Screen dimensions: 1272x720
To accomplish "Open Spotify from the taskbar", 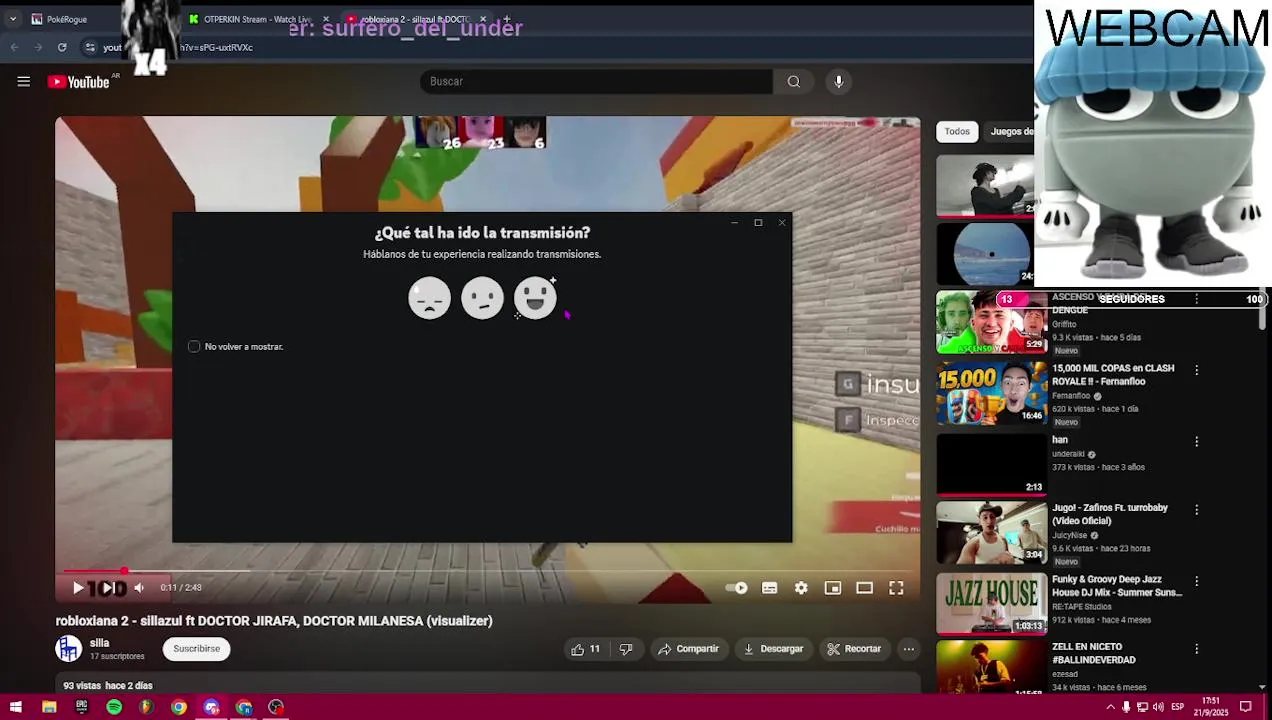I will tap(114, 707).
